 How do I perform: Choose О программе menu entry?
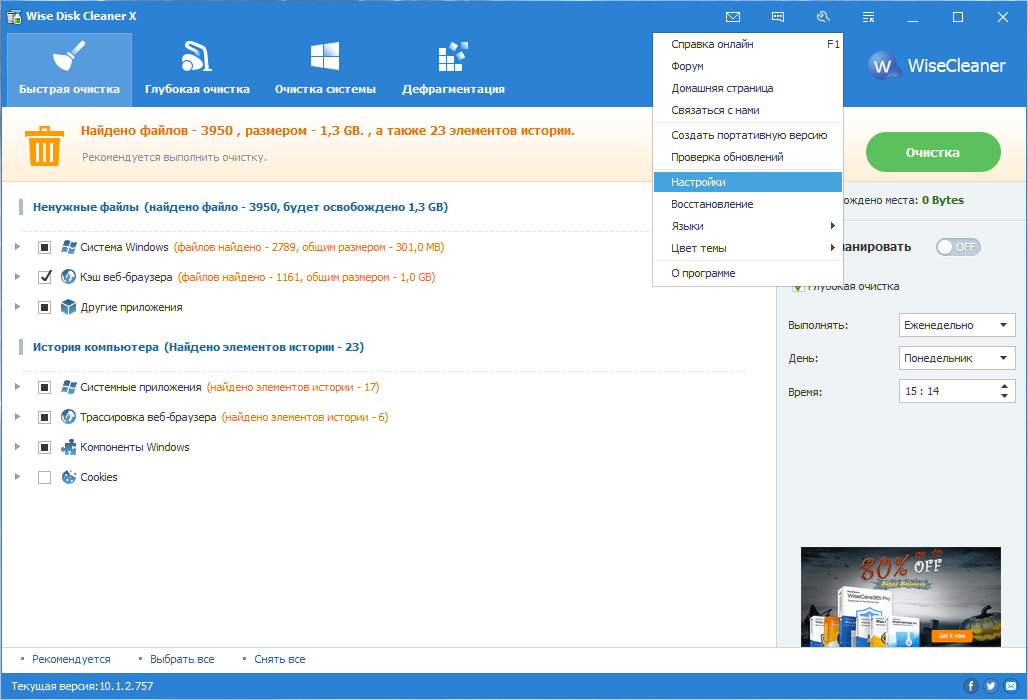tap(747, 273)
